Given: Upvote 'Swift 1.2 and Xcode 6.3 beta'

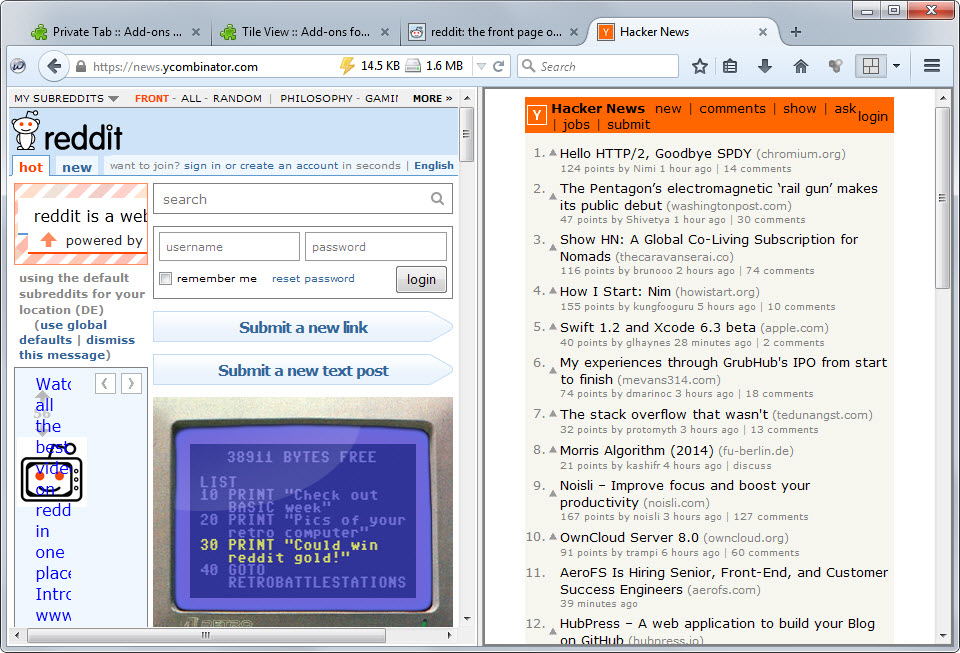Looking at the screenshot, I should click(x=552, y=327).
